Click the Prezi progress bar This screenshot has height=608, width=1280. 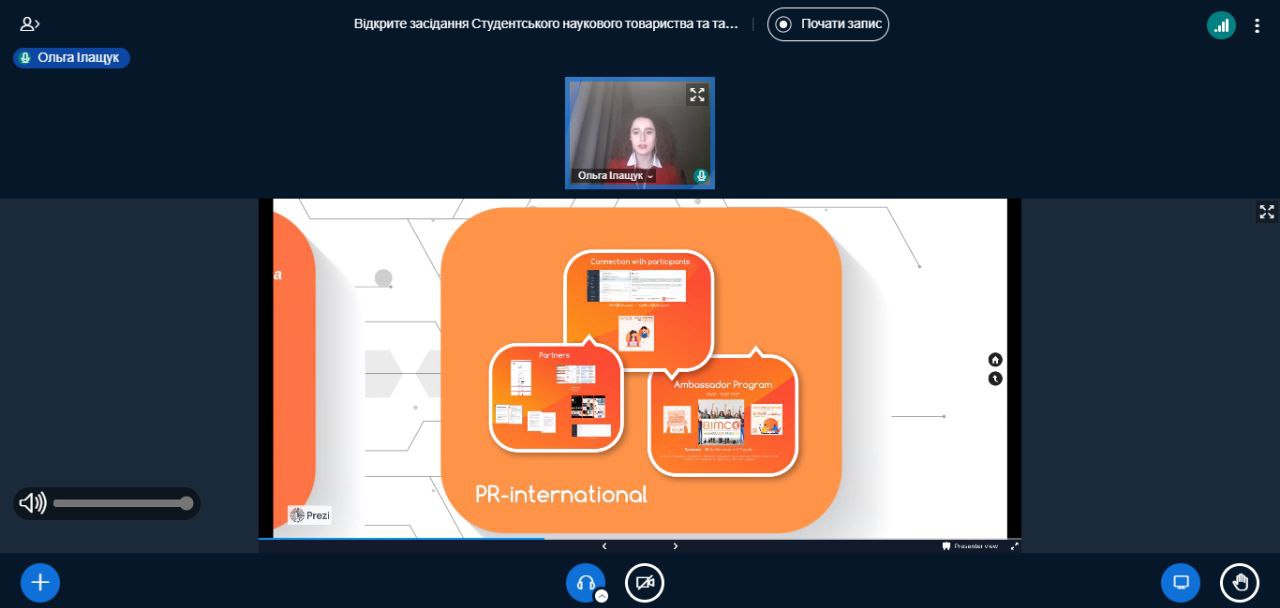point(640,539)
